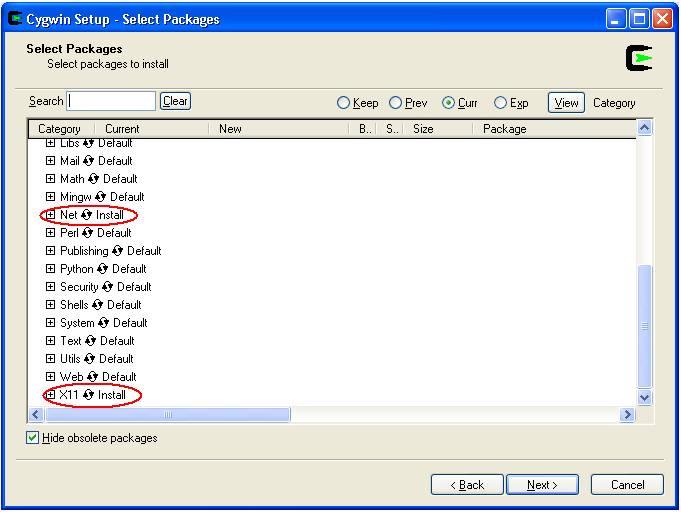Click the Current column header

(x=151, y=129)
